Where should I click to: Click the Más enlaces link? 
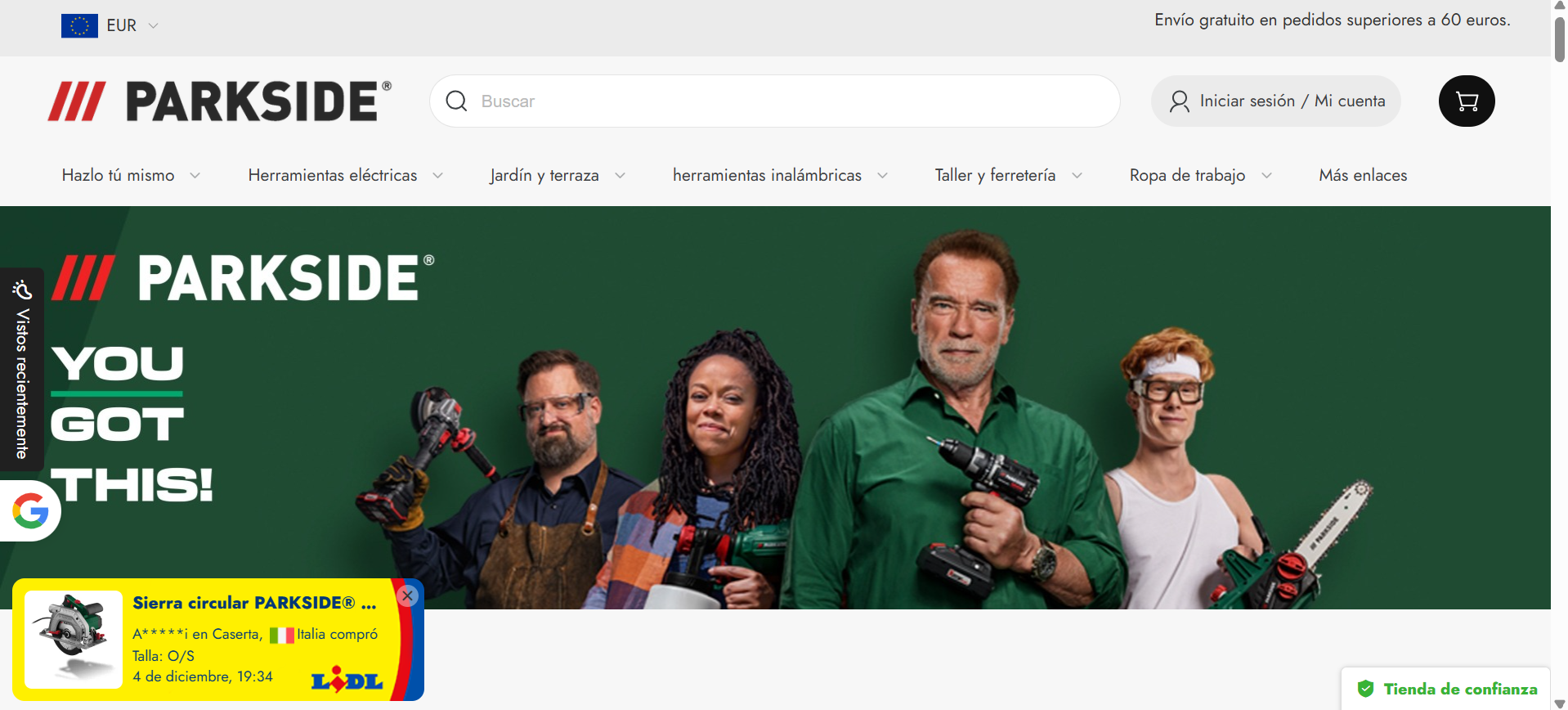point(1363,175)
